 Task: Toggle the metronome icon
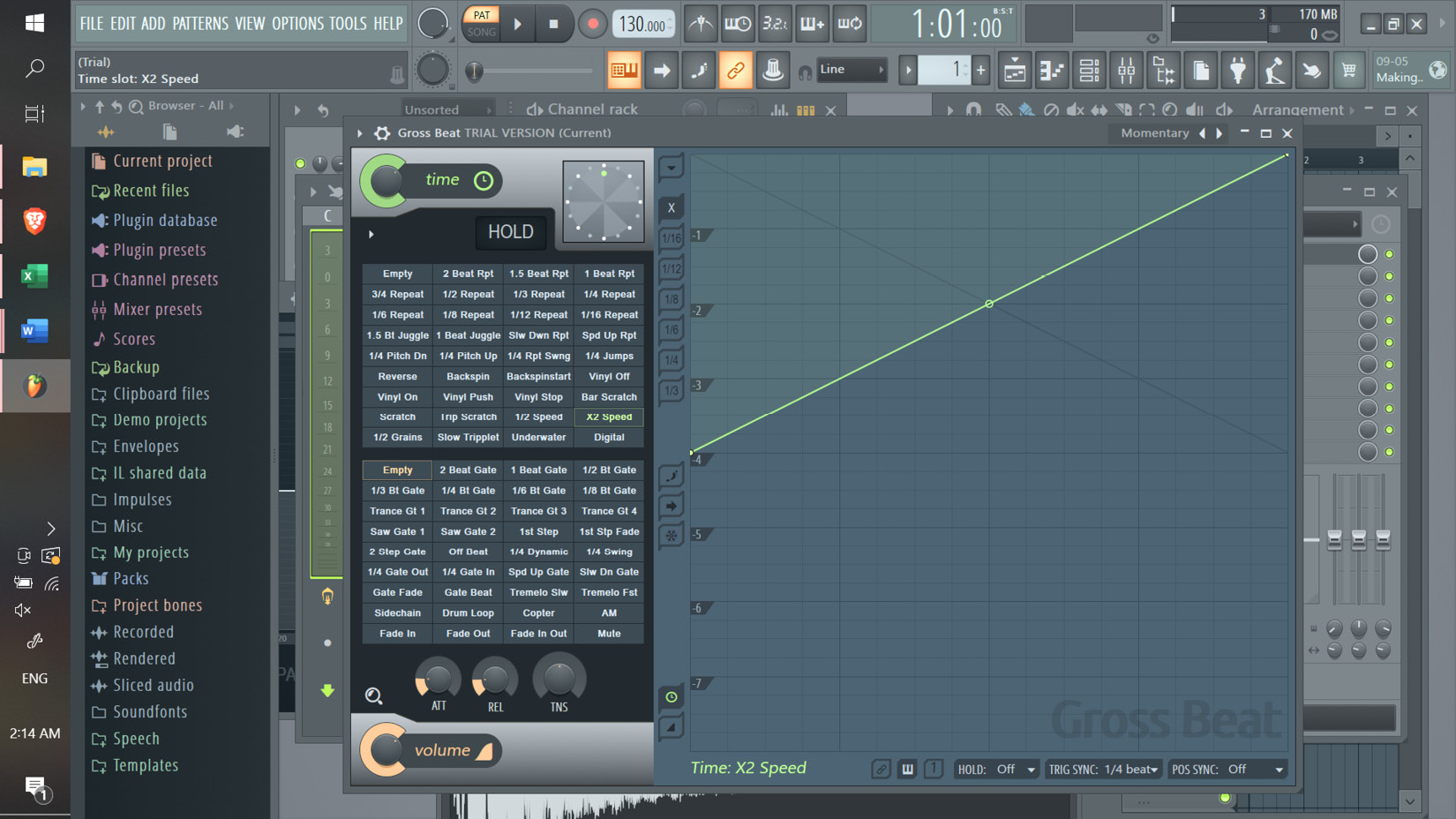point(701,24)
